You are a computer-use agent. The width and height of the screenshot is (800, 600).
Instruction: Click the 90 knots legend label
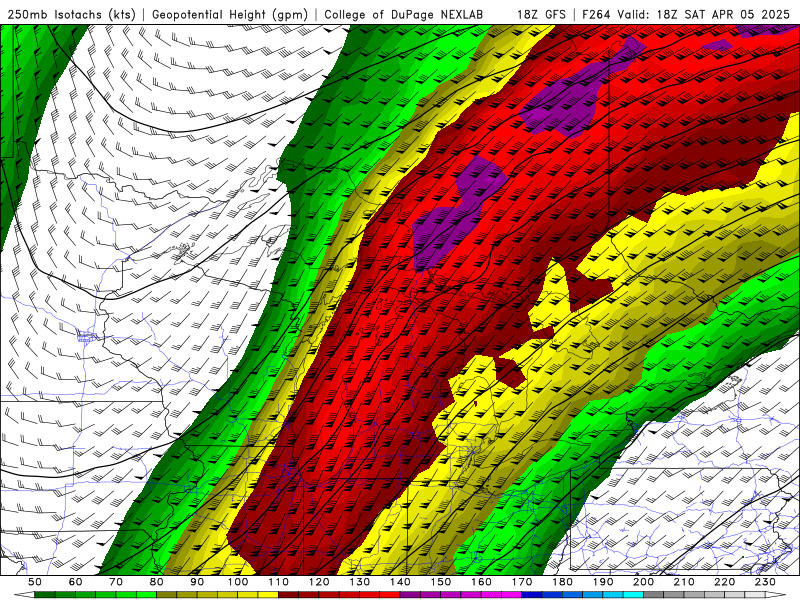[x=197, y=582]
